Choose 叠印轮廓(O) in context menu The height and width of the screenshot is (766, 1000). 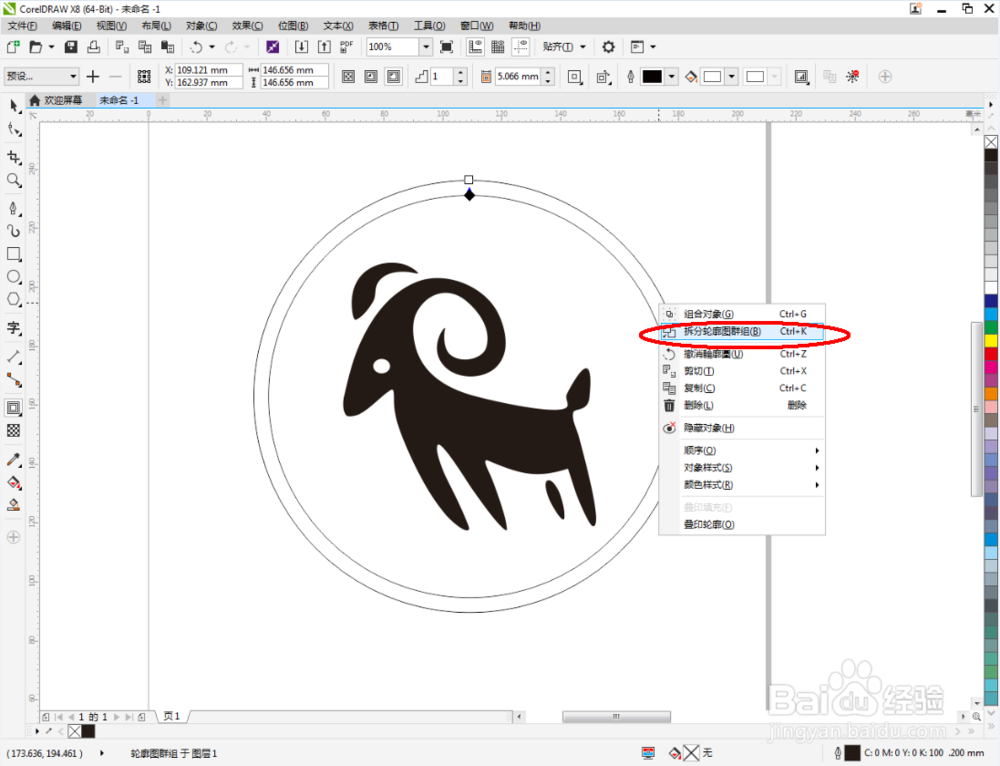742,524
